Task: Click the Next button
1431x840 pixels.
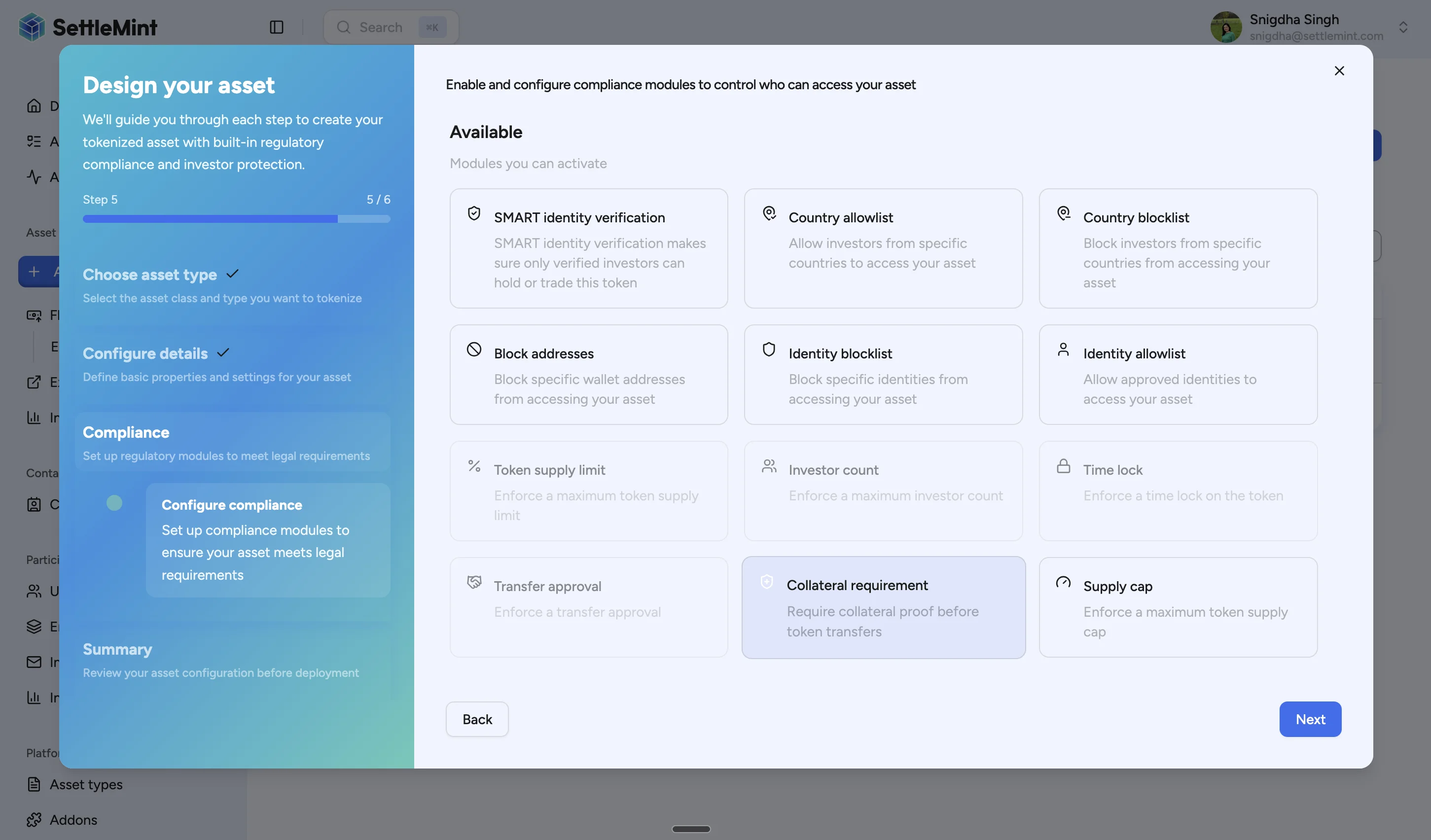Action: (1310, 719)
